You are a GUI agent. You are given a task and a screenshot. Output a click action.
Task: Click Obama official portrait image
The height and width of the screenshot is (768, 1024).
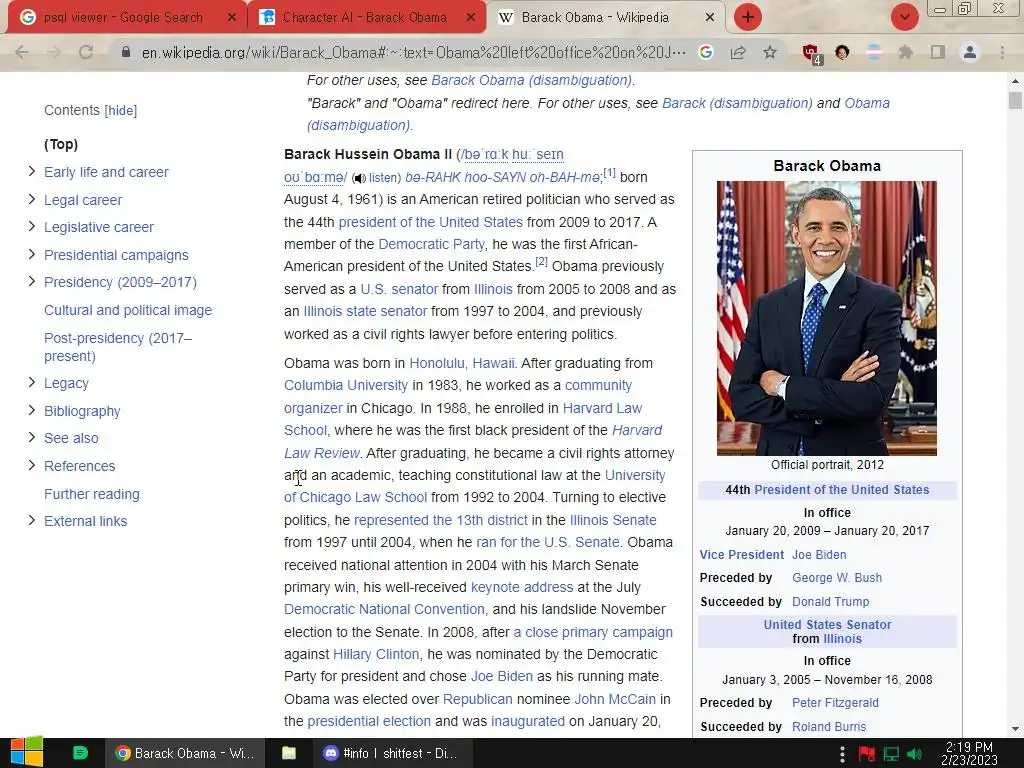click(x=826, y=318)
